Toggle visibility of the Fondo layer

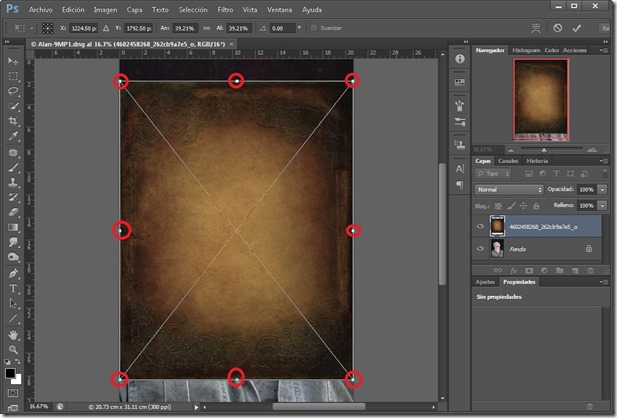(x=481, y=250)
